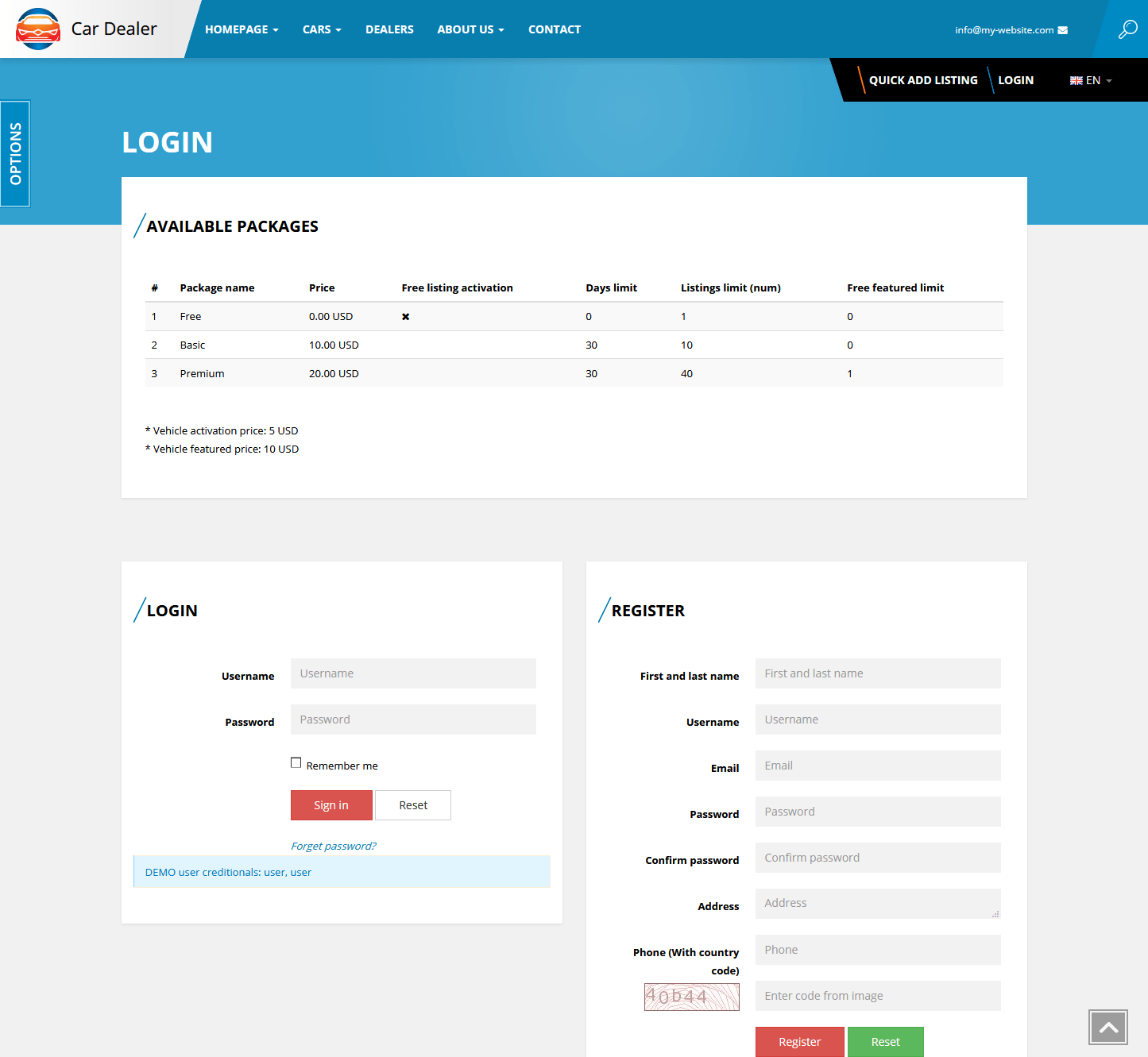This screenshot has width=1148, height=1057.
Task: Toggle the Remember me checkbox
Action: pyautogui.click(x=296, y=762)
